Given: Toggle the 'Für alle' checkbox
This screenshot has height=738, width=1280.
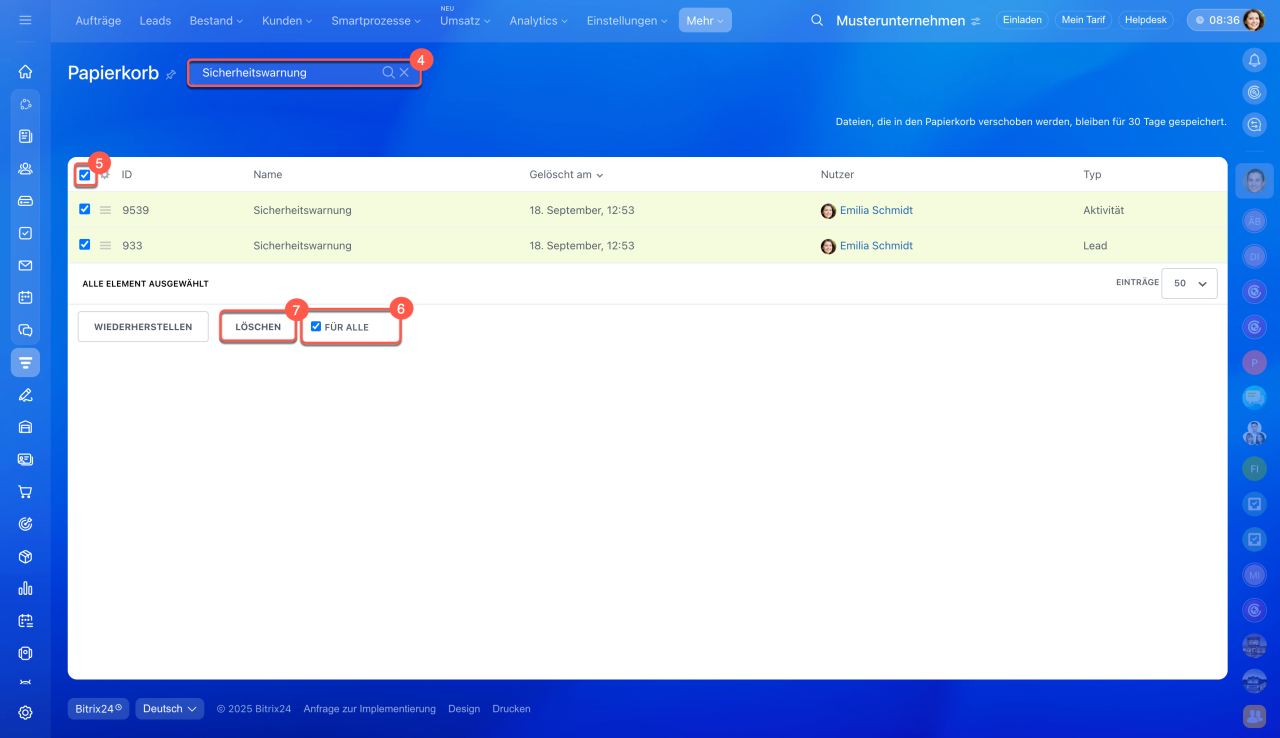Looking at the screenshot, I should 316,327.
